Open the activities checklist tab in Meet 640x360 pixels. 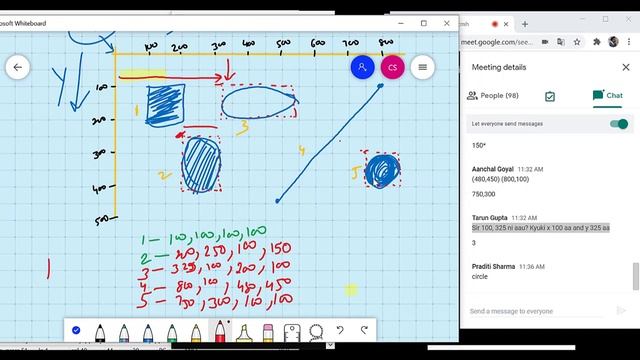(x=550, y=96)
